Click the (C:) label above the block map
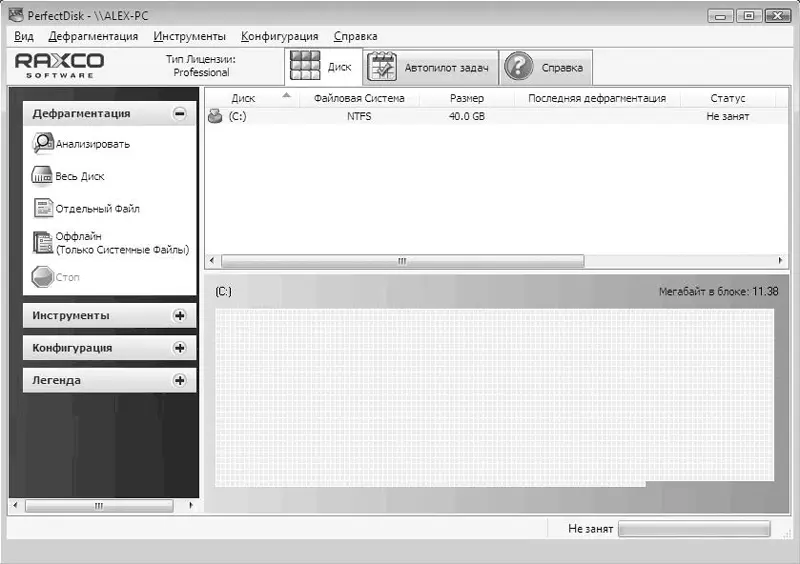This screenshot has height=564, width=800. tap(223, 291)
